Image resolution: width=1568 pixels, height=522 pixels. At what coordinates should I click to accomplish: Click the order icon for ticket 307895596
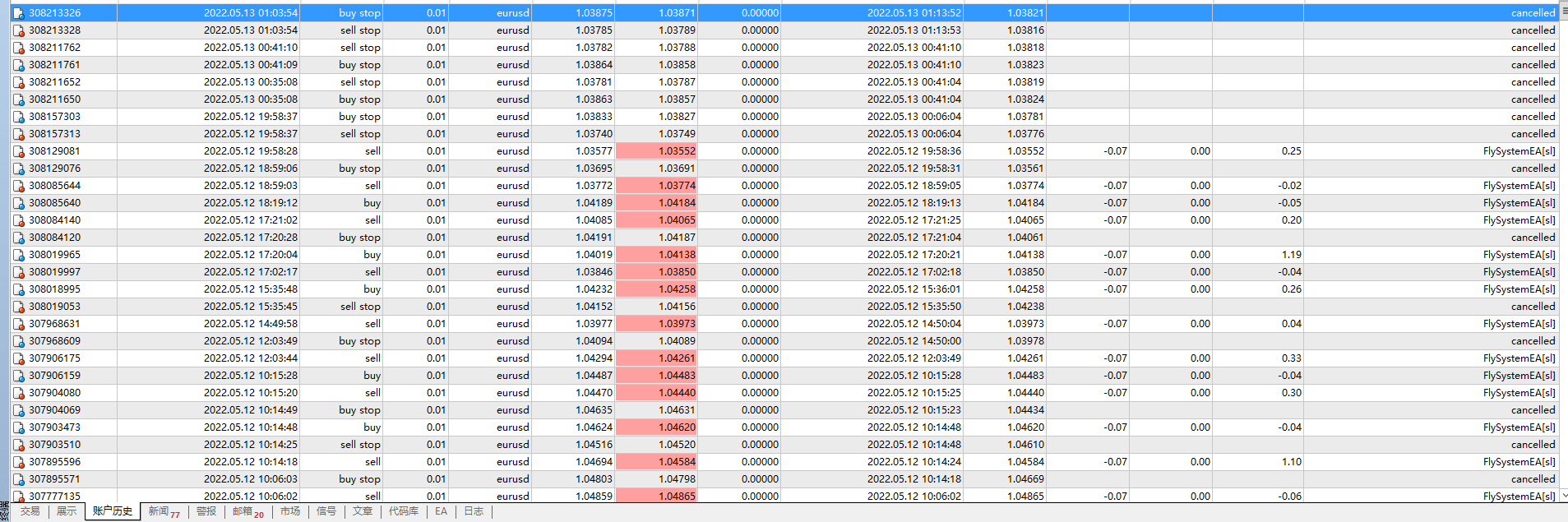18,462
